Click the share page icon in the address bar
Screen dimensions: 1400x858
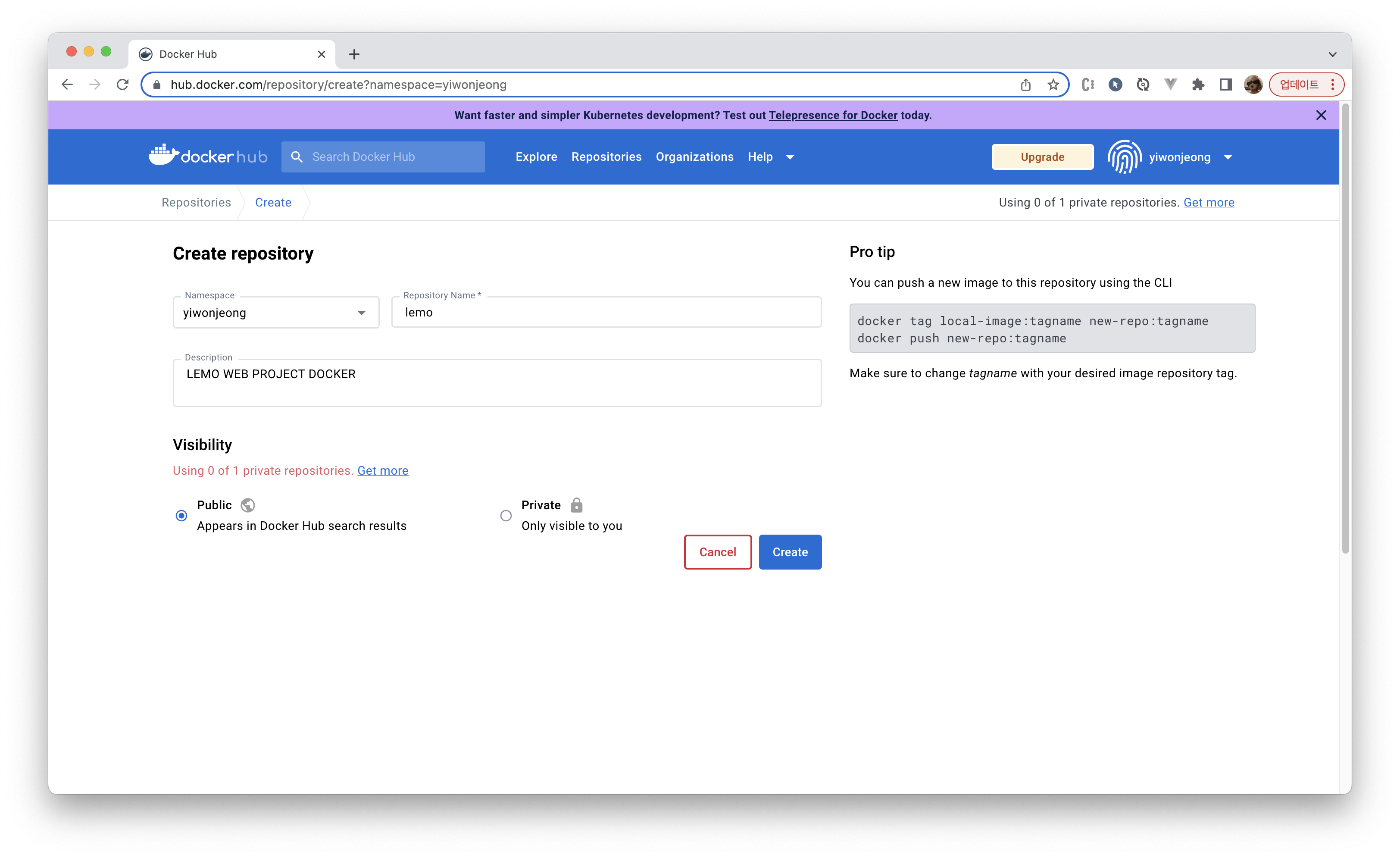point(1025,85)
